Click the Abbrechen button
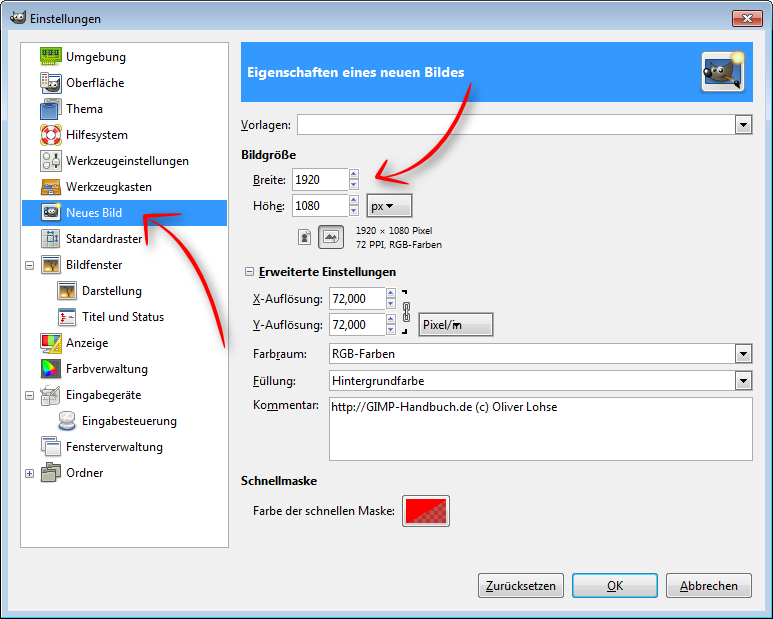 [x=708, y=586]
